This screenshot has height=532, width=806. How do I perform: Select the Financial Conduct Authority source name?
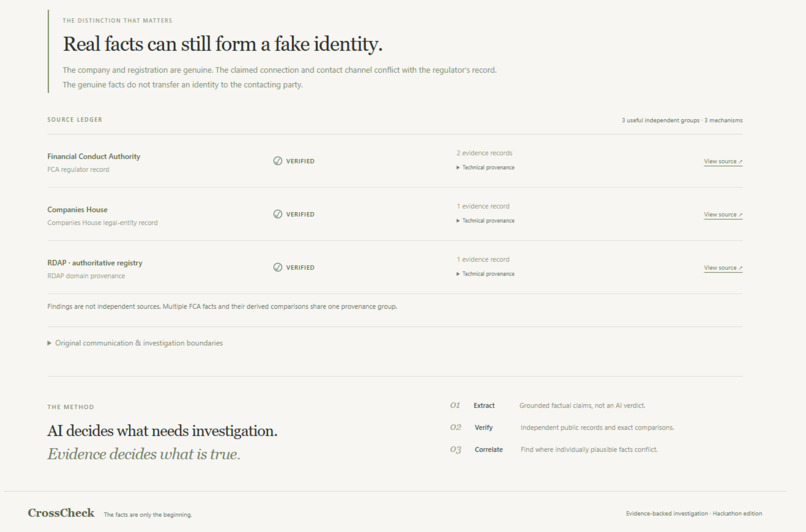[94, 156]
